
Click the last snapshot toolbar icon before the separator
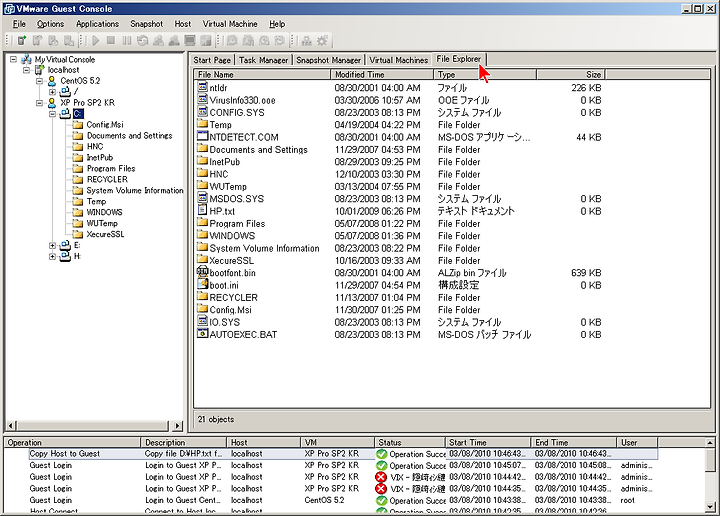tap(280, 40)
